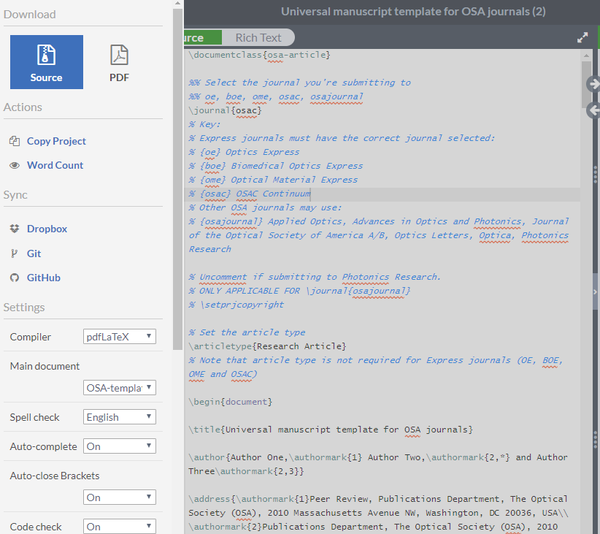Viewport: 600px width, 534px height.
Task: Open the Dropbox sync link
Action: pyautogui.click(x=47, y=229)
